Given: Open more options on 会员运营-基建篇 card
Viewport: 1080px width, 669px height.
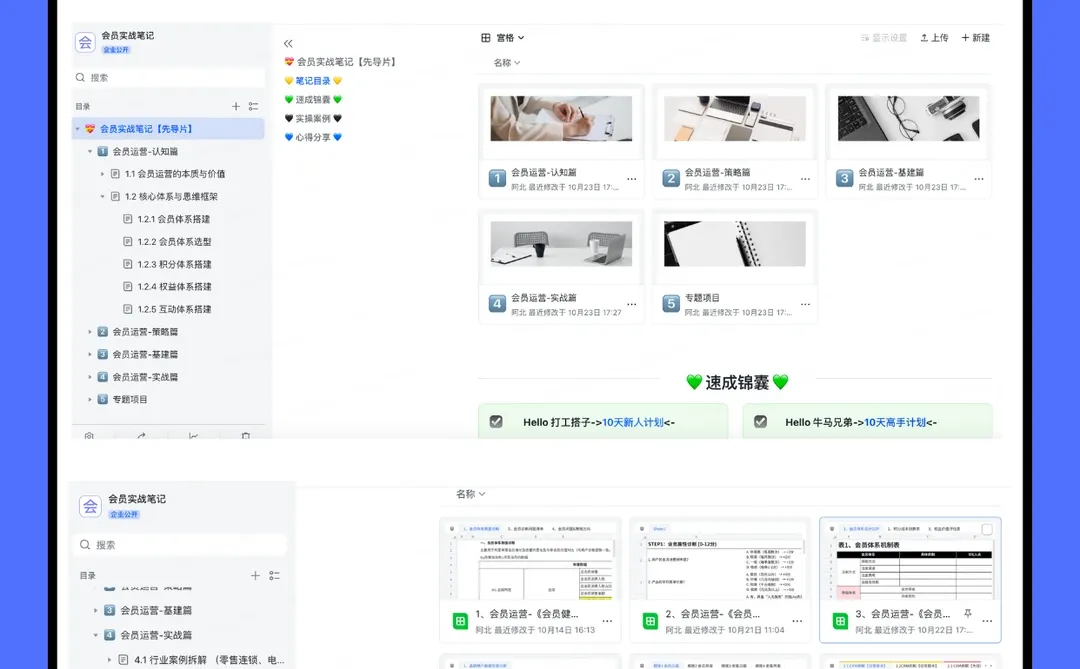Looking at the screenshot, I should click(x=979, y=179).
